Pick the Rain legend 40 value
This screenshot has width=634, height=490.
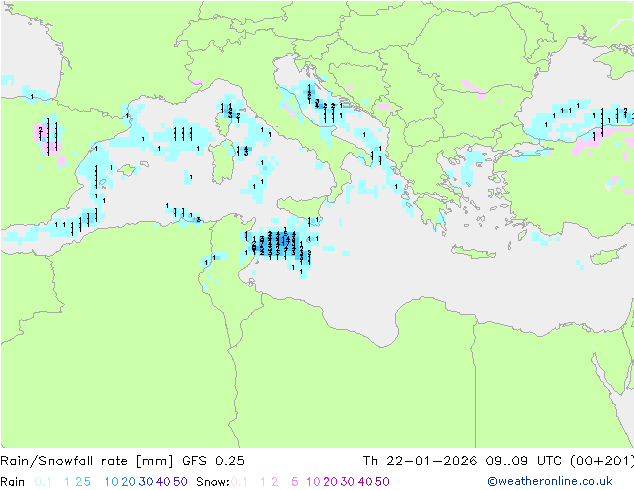[x=163, y=482]
